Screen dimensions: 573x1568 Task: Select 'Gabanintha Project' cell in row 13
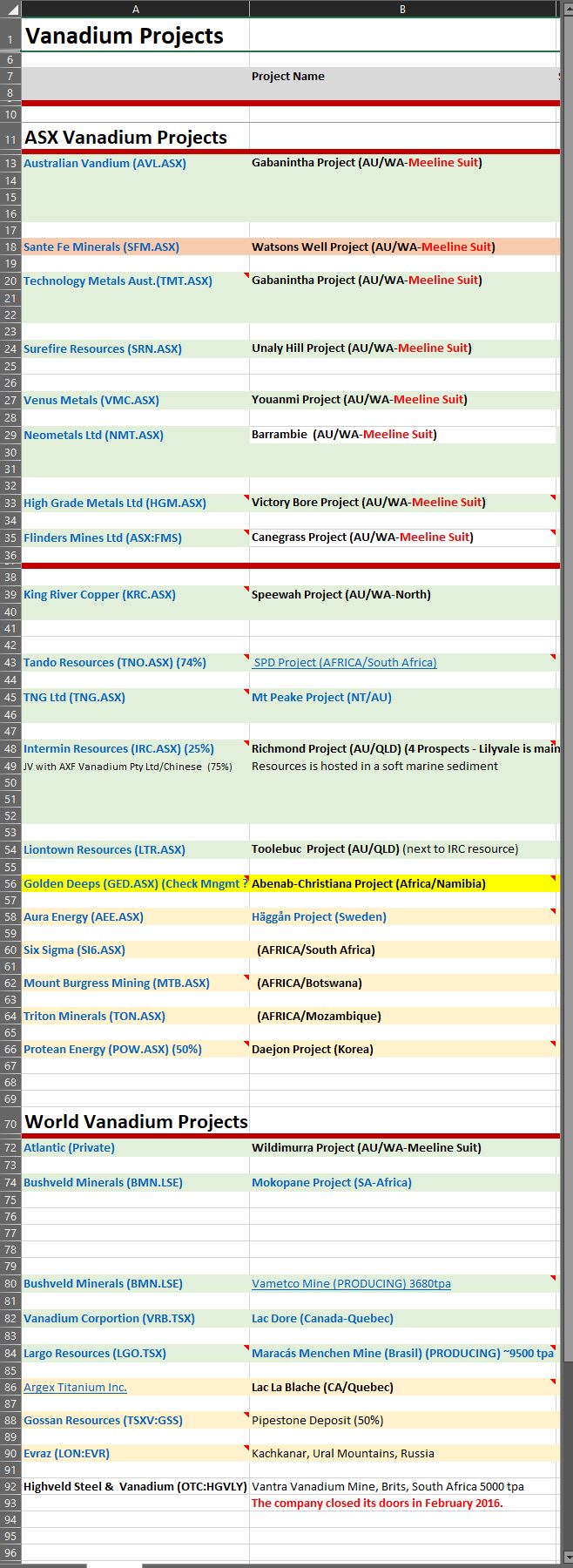coord(403,163)
